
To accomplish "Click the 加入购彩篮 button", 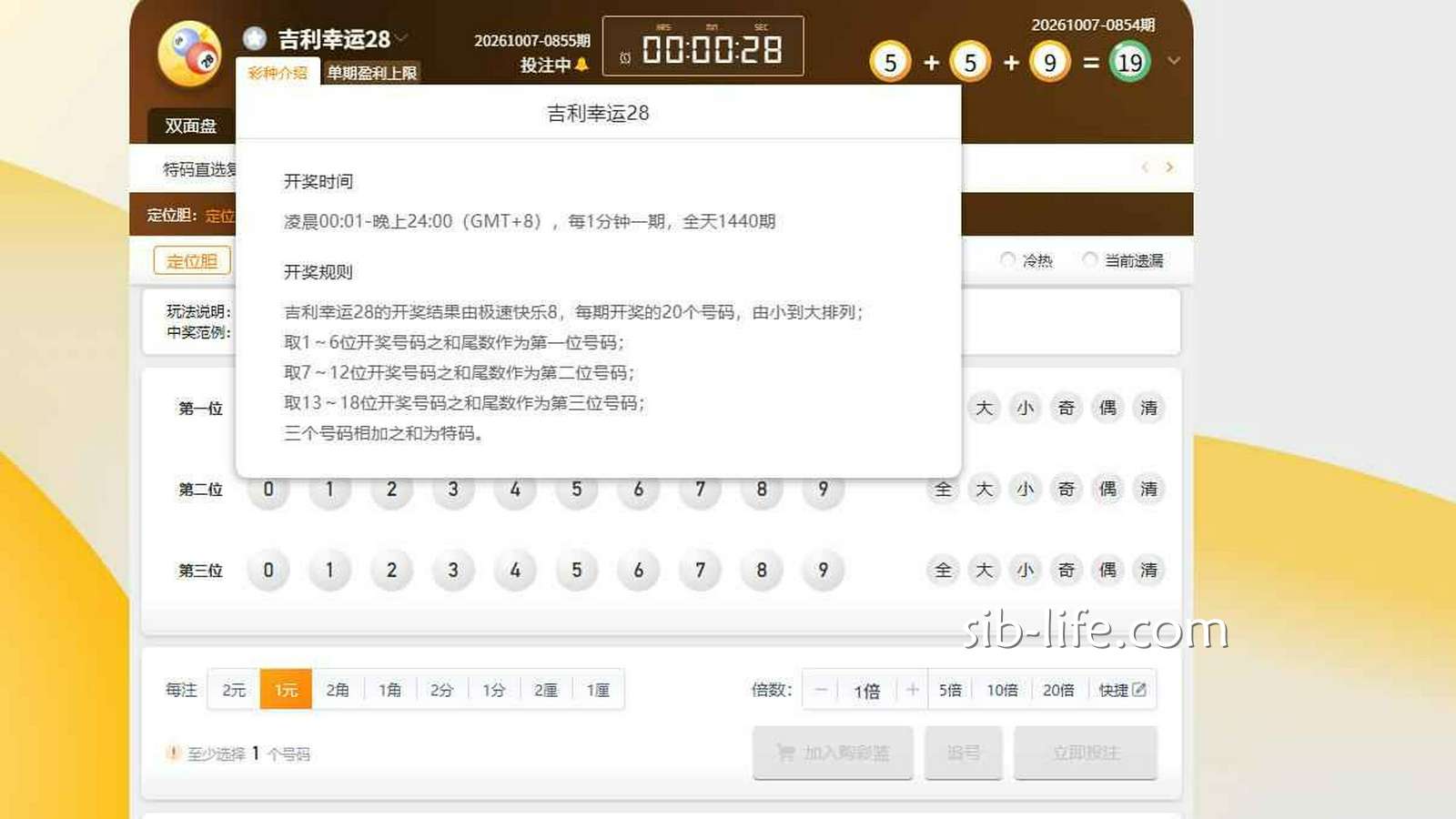I will 833,753.
